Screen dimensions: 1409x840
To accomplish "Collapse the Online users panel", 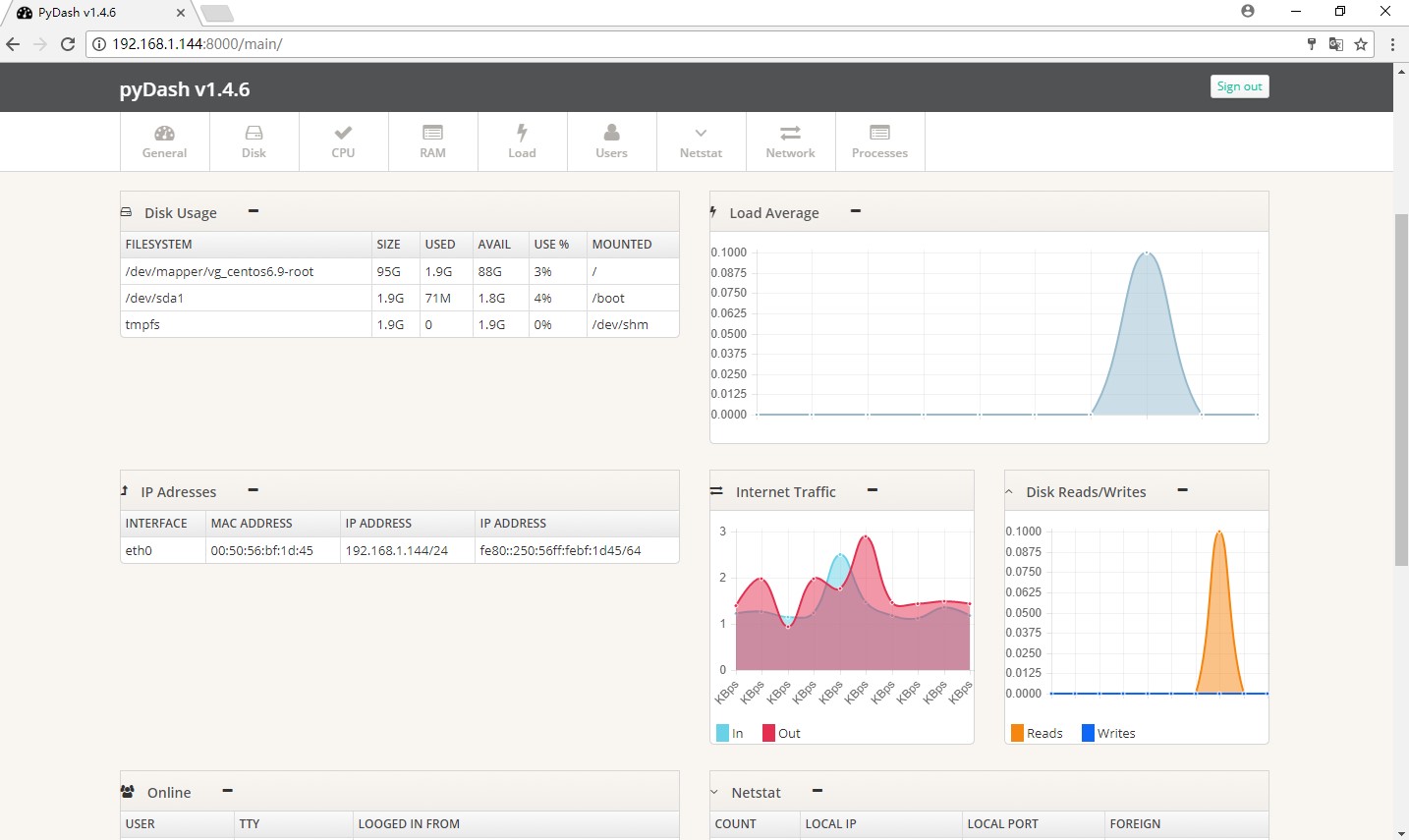I will pos(228,791).
